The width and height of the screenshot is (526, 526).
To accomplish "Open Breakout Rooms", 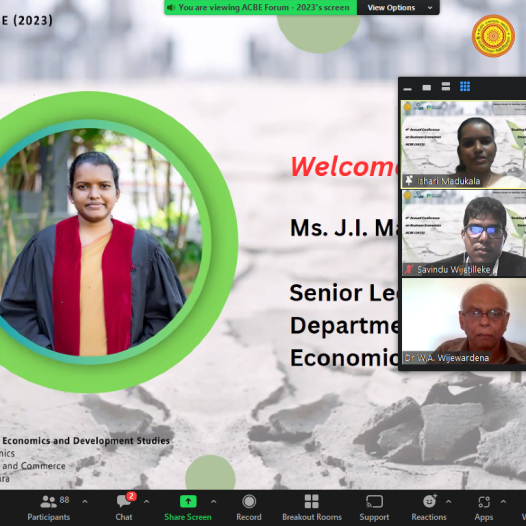I will (312, 508).
